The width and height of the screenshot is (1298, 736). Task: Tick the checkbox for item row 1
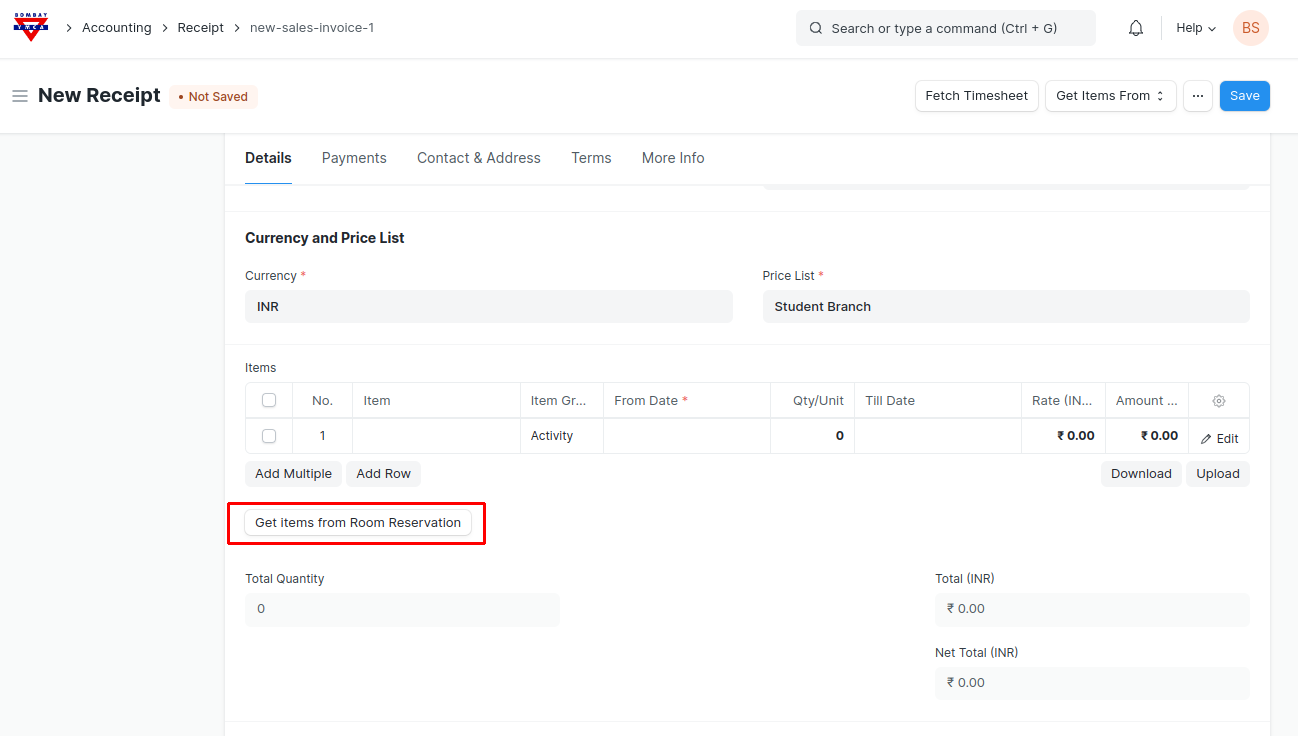pyautogui.click(x=269, y=436)
